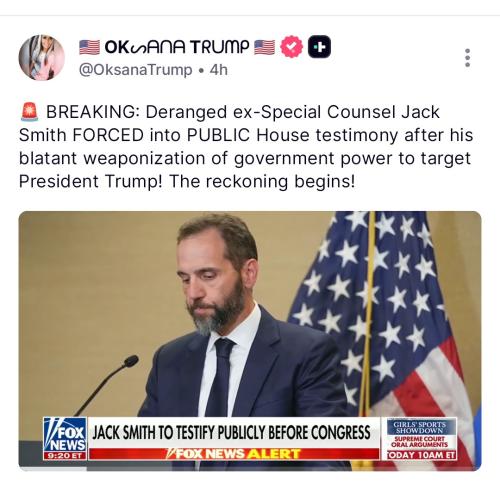The width and height of the screenshot is (500, 488).
Task: Open the @OksanaTrump handle link
Action: pos(135,70)
